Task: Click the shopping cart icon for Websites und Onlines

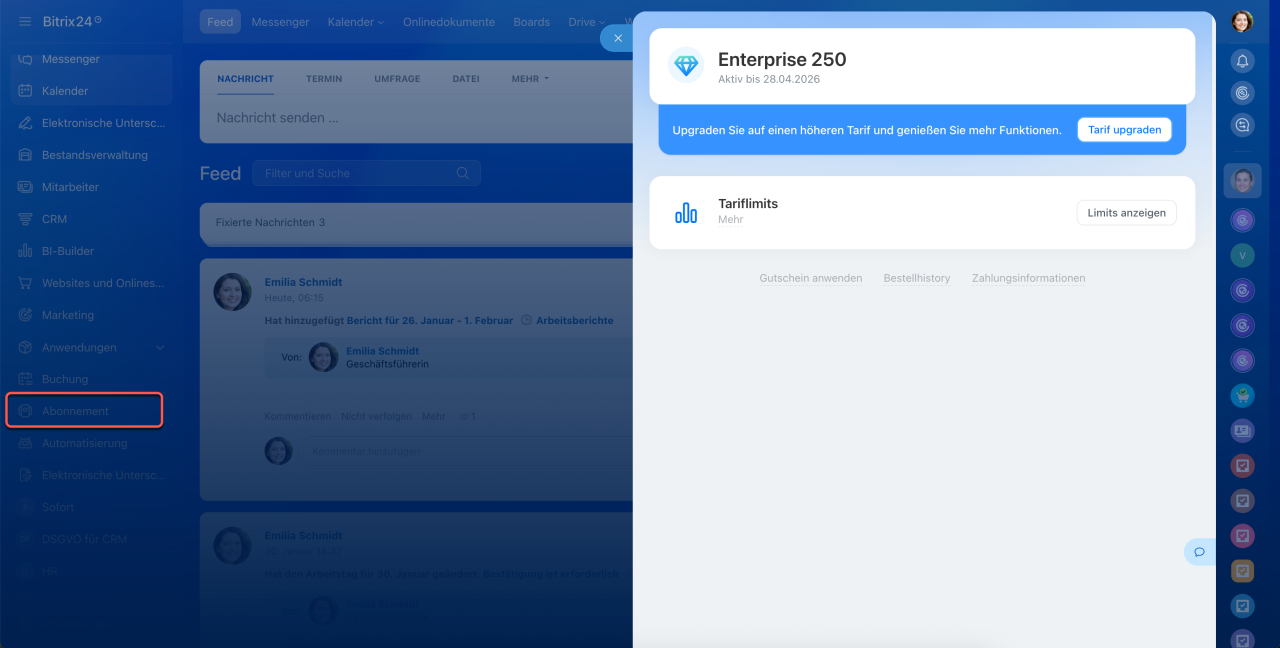Action: (x=25, y=283)
